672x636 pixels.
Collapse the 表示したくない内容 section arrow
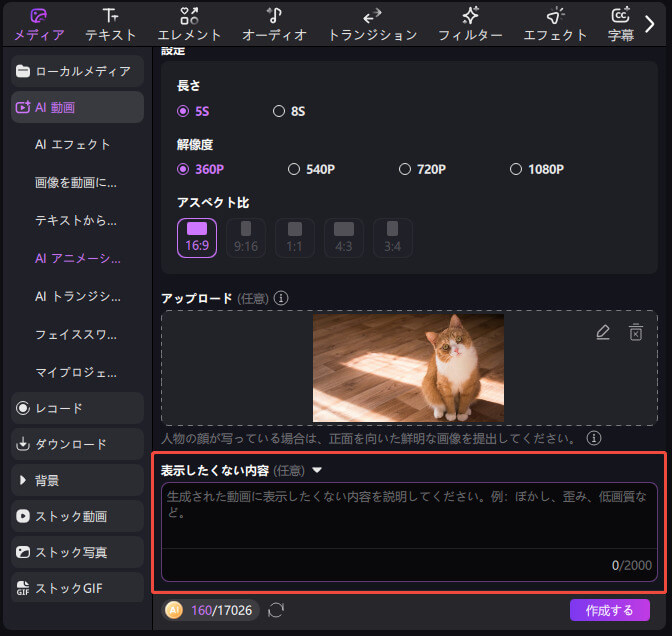tap(317, 469)
